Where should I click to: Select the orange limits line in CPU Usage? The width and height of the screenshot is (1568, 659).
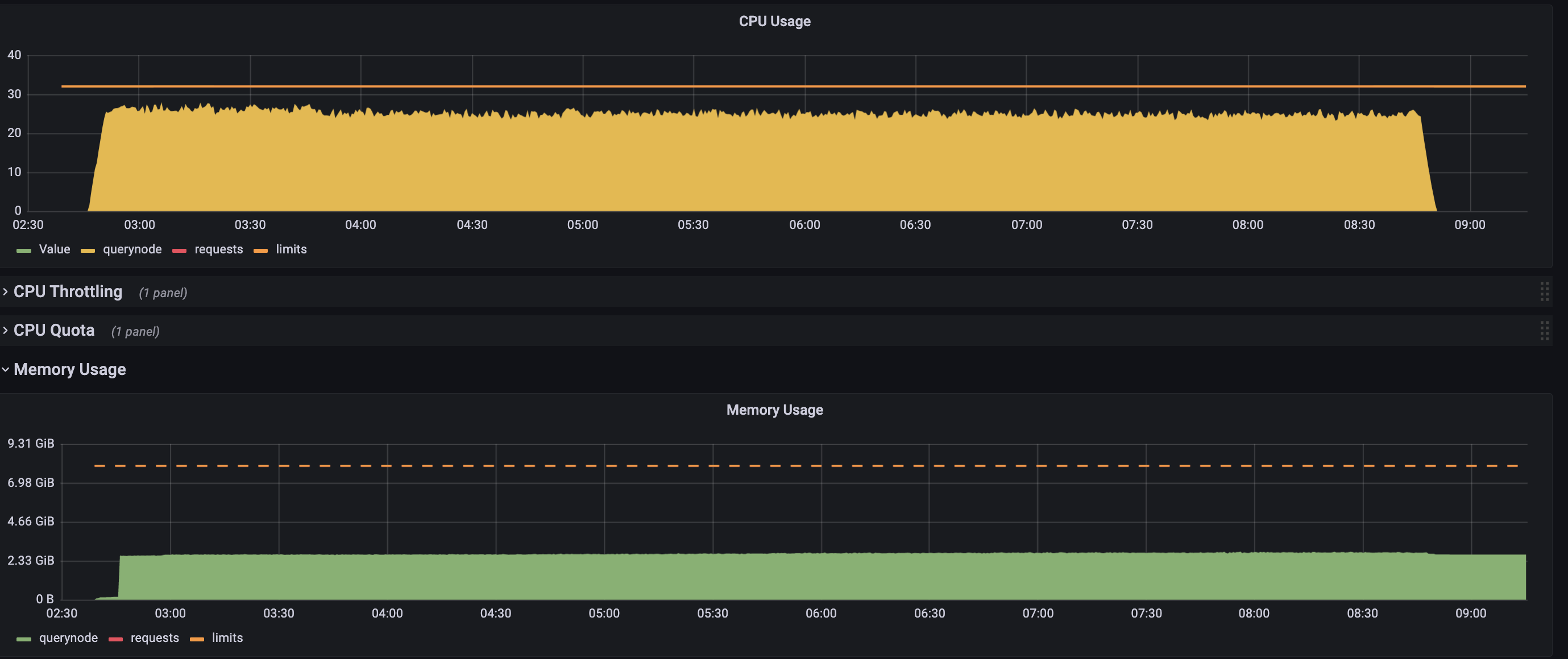click(791, 86)
